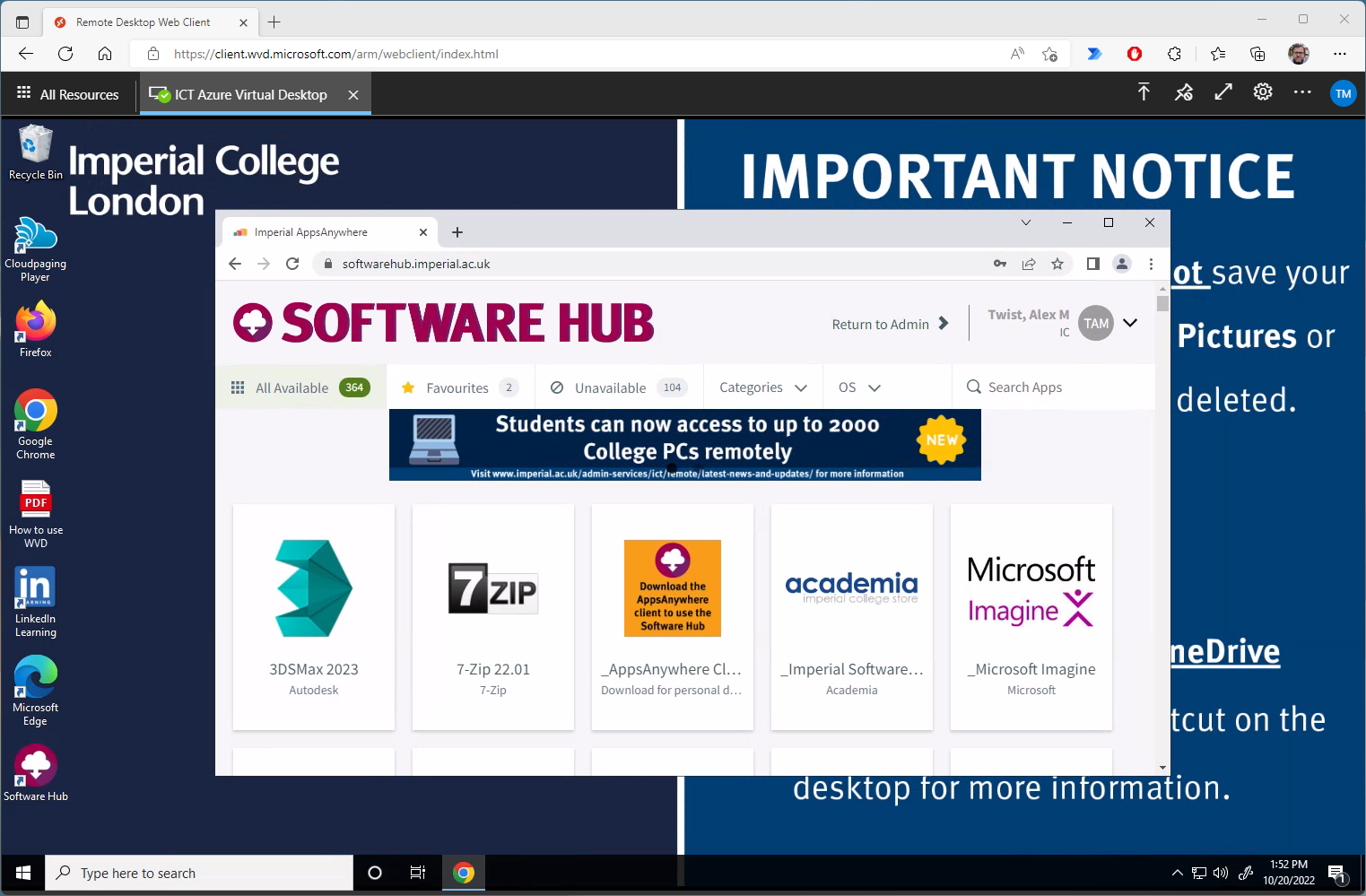
Task: Click the Return to Admin link
Action: [x=889, y=324]
